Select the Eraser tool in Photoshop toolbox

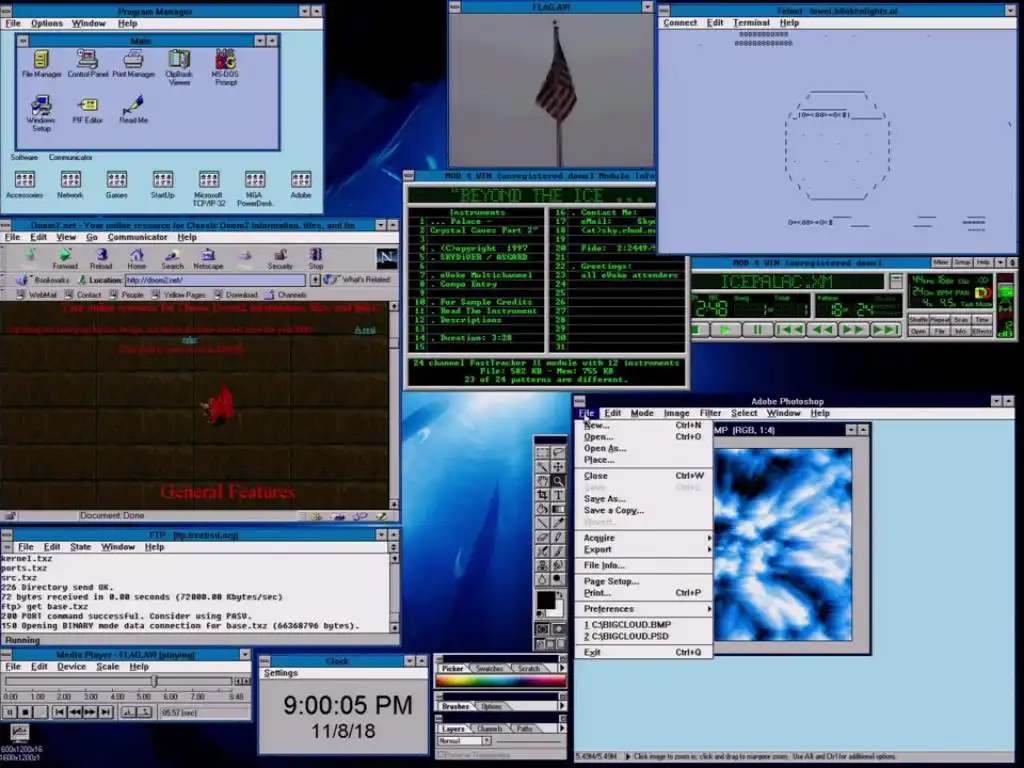click(x=542, y=537)
